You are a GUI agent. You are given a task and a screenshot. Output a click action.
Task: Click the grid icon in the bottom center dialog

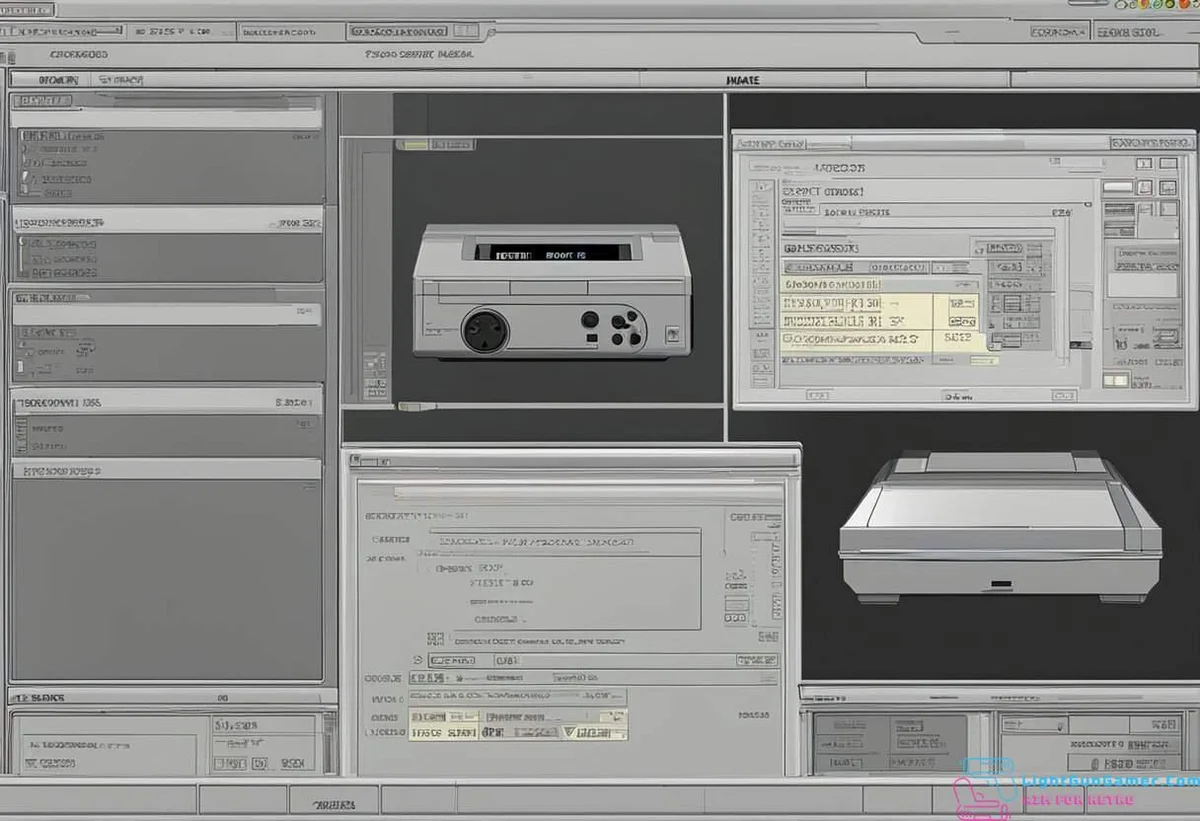(x=435, y=638)
